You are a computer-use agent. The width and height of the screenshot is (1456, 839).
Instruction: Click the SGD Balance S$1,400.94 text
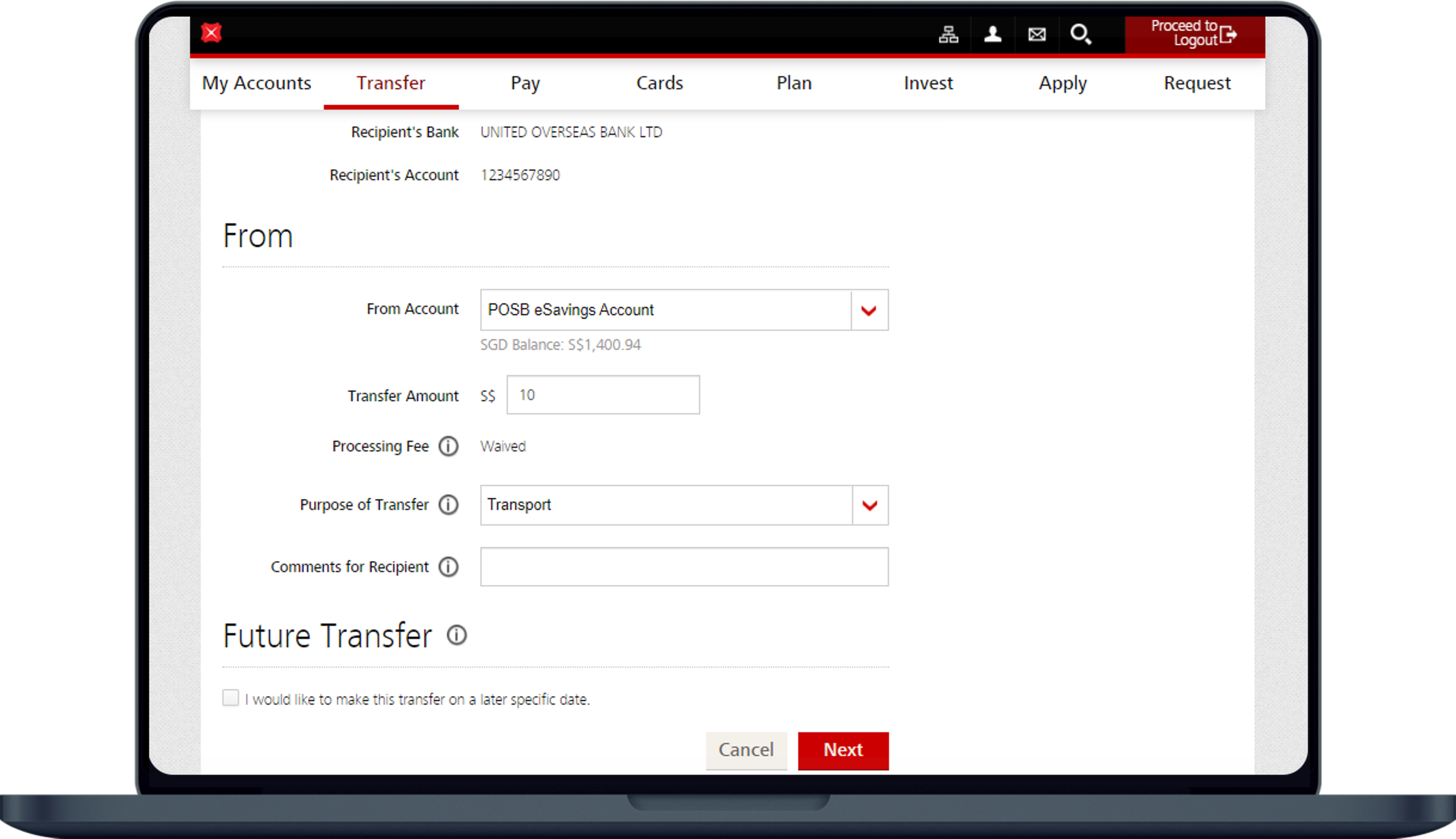[x=560, y=345]
